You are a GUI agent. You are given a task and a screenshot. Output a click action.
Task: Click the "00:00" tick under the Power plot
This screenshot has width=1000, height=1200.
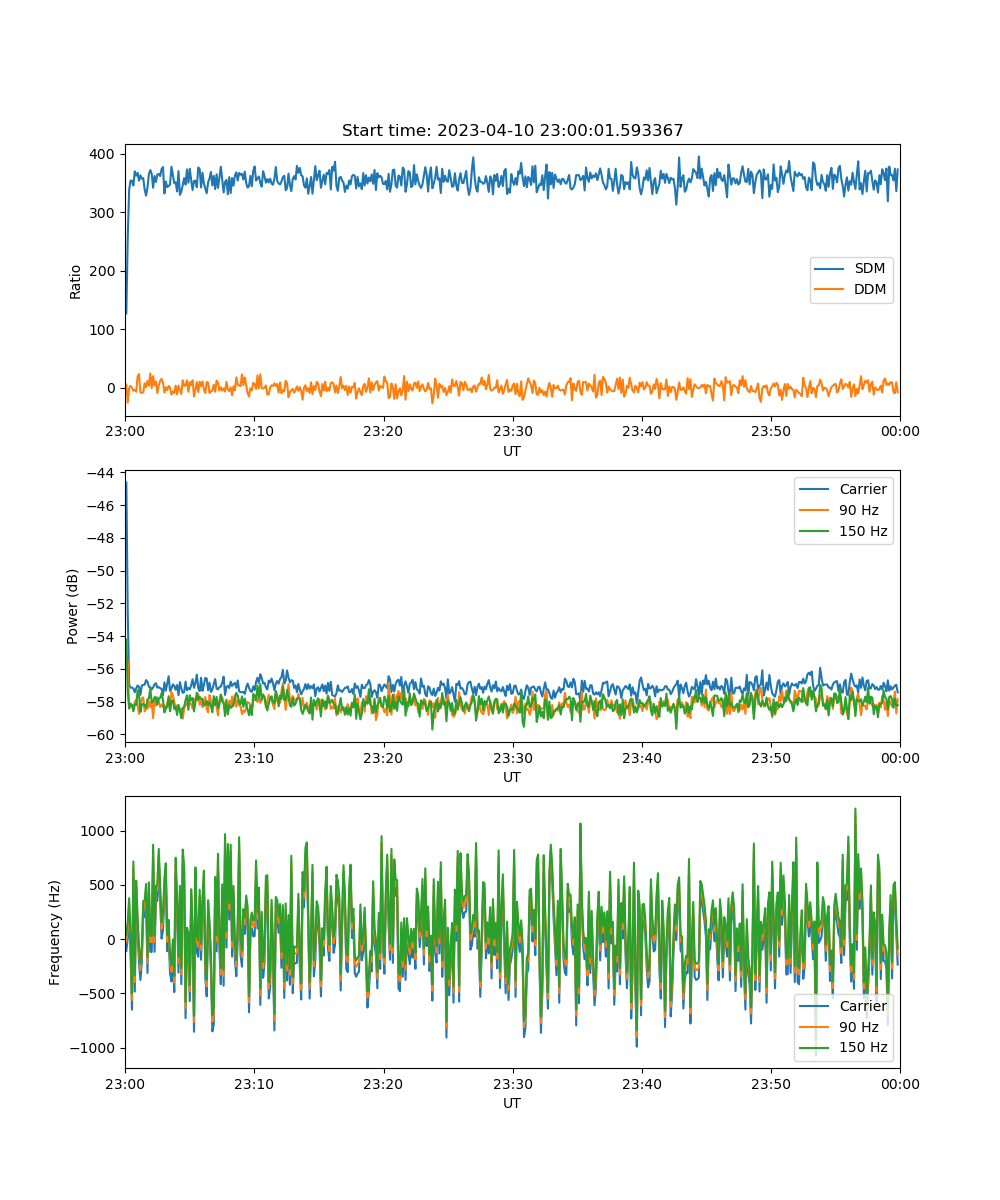pyautogui.click(x=900, y=758)
